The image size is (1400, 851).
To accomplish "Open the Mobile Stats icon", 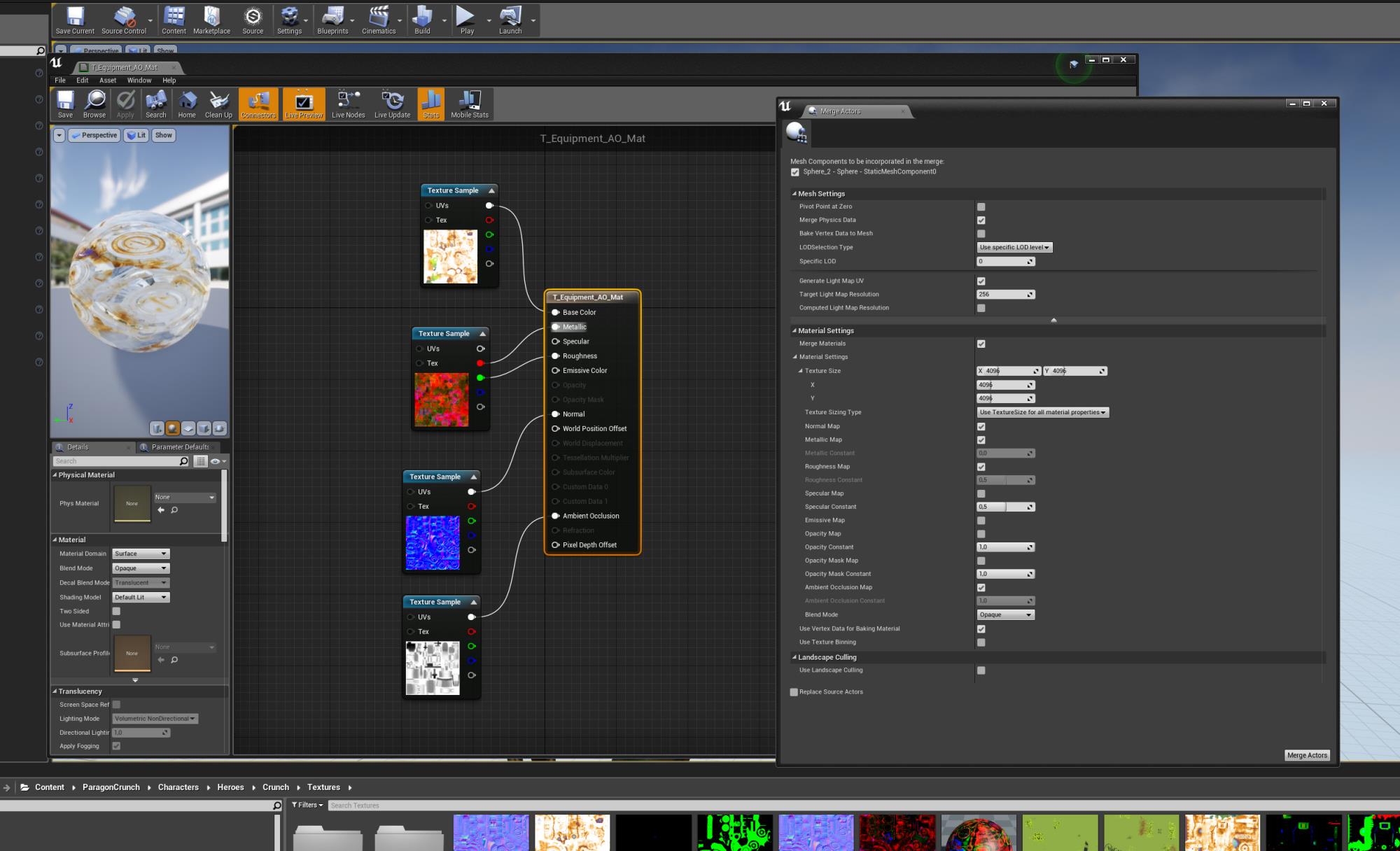I will coord(470,104).
